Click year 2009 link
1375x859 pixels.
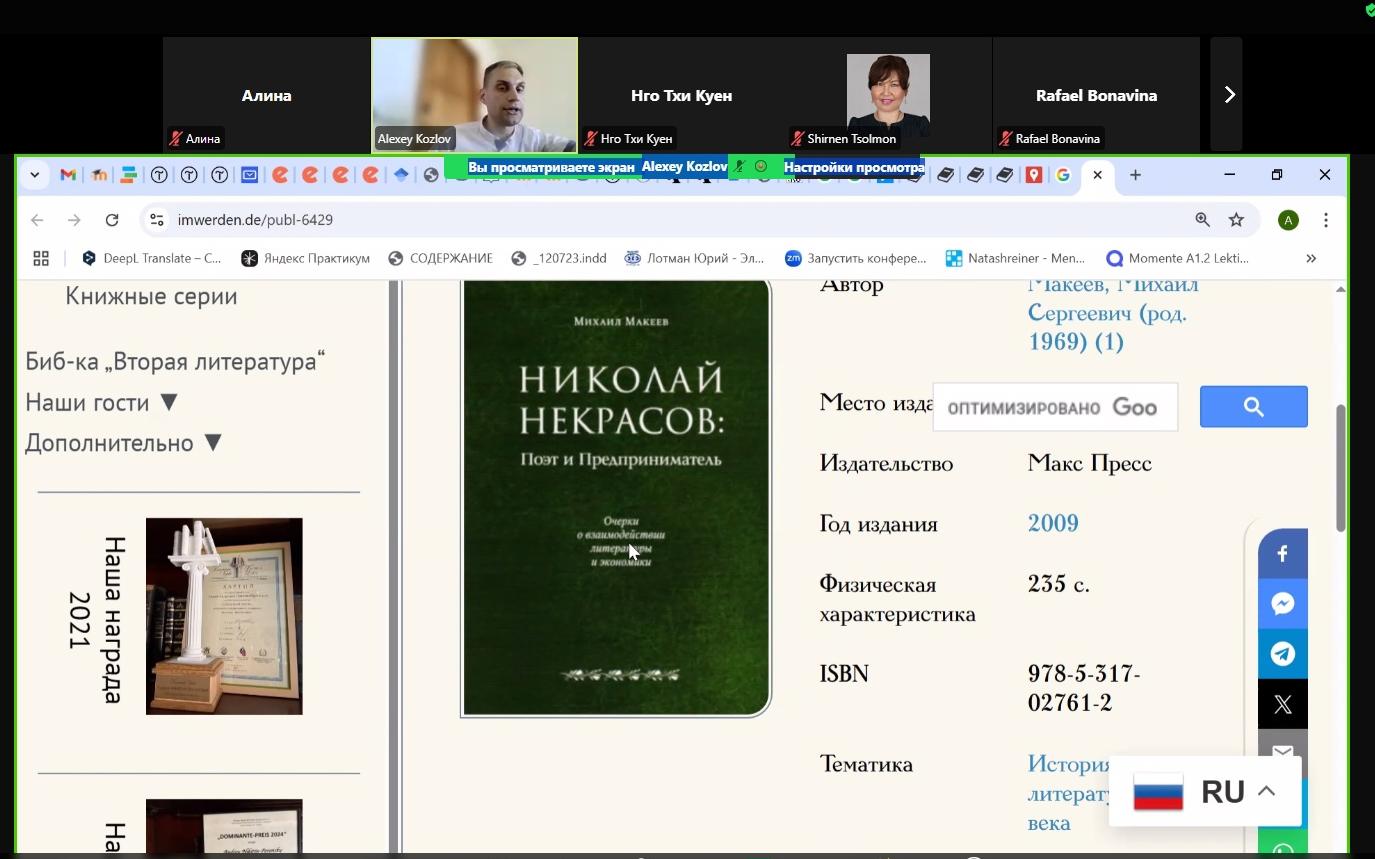click(1053, 523)
